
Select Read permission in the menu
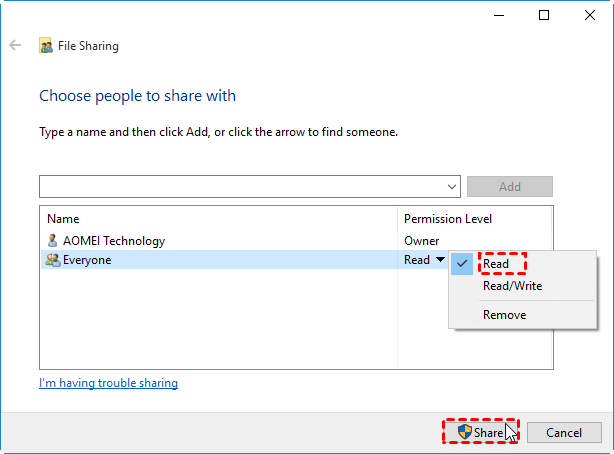coord(496,265)
